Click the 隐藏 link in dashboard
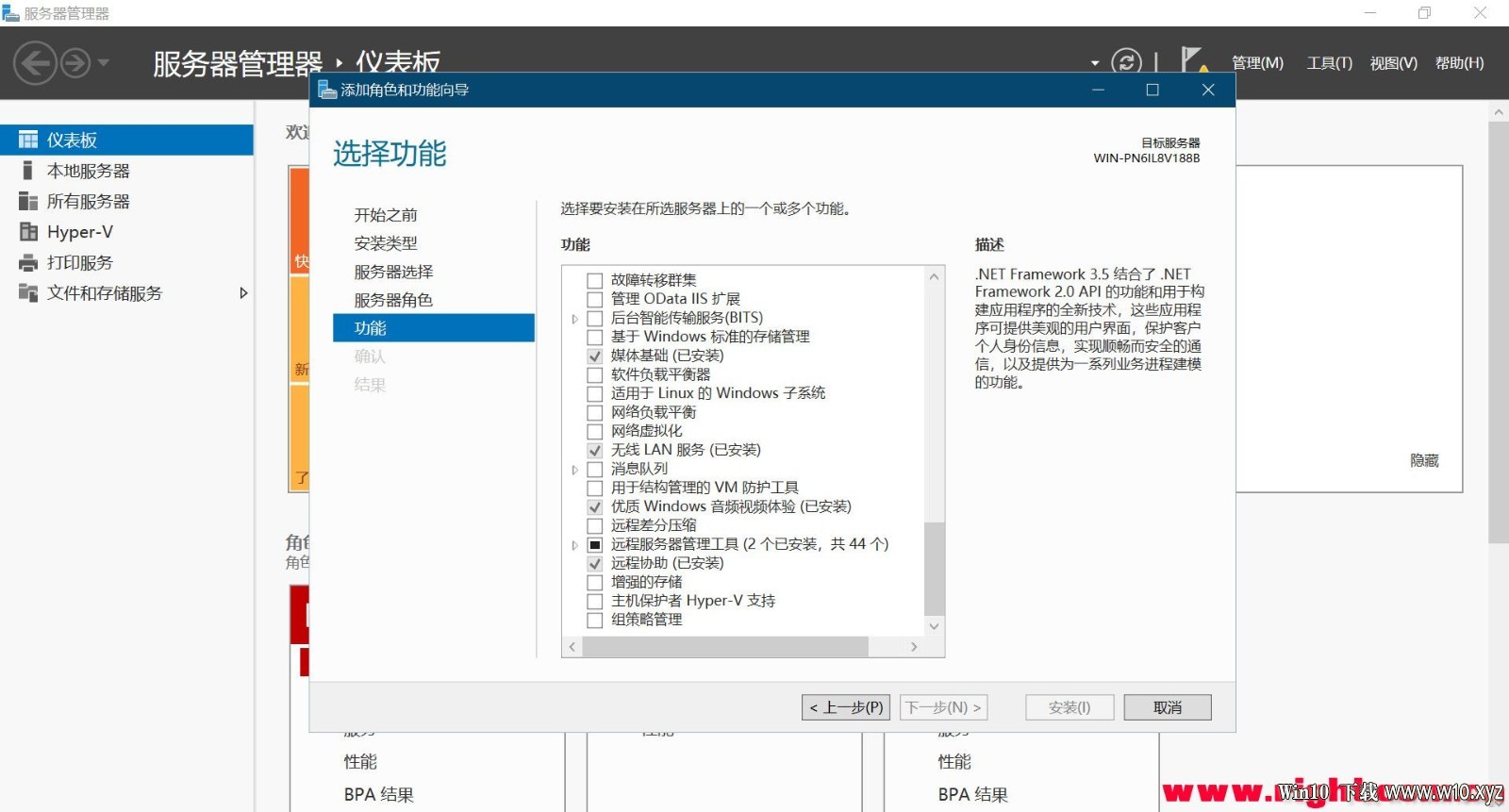 (1424, 460)
